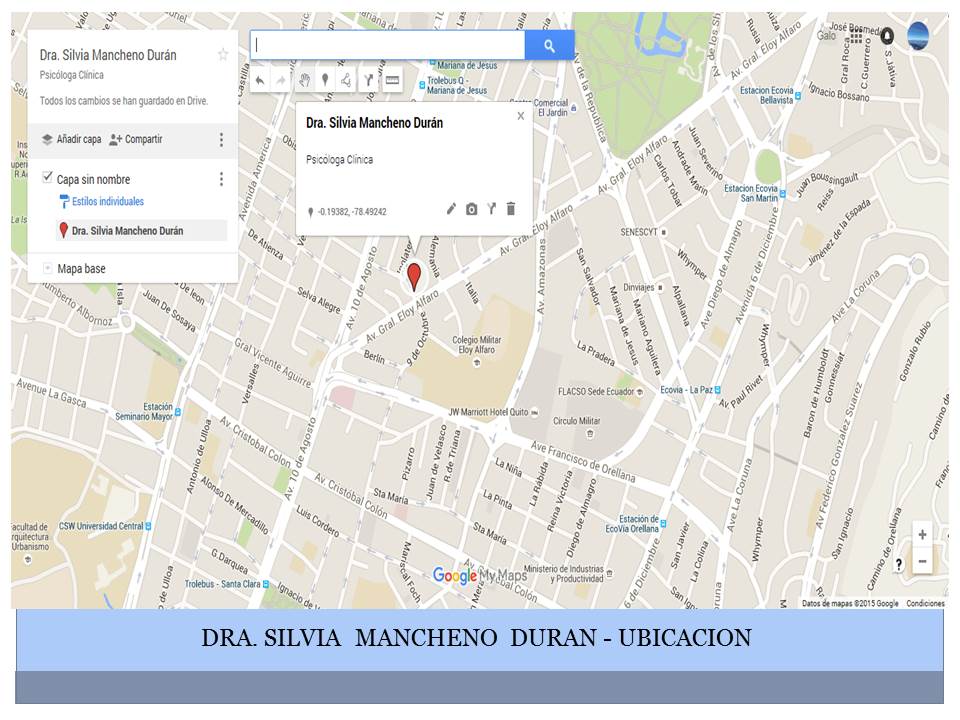Delete the marker with the trash icon
The height and width of the screenshot is (720, 960).
(x=511, y=209)
